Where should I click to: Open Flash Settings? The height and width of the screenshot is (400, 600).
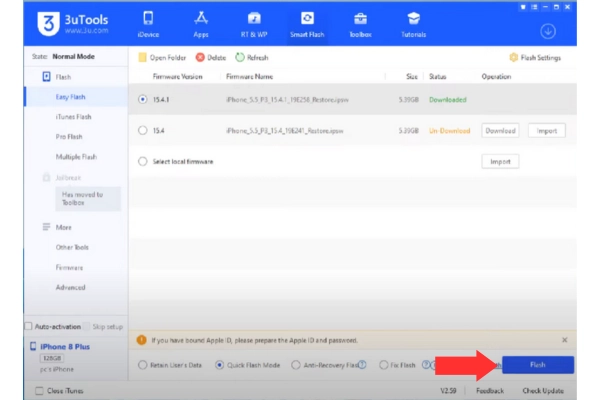coord(535,58)
